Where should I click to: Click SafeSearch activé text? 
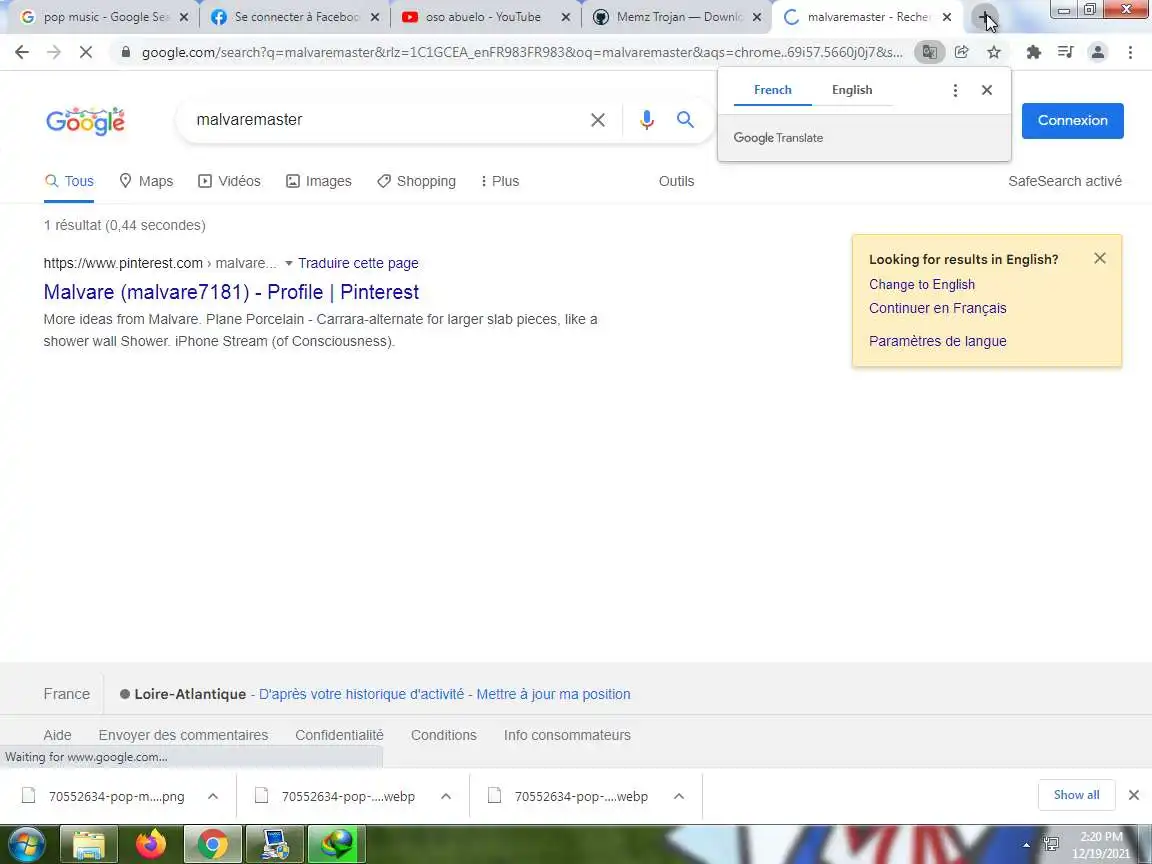[1065, 181]
